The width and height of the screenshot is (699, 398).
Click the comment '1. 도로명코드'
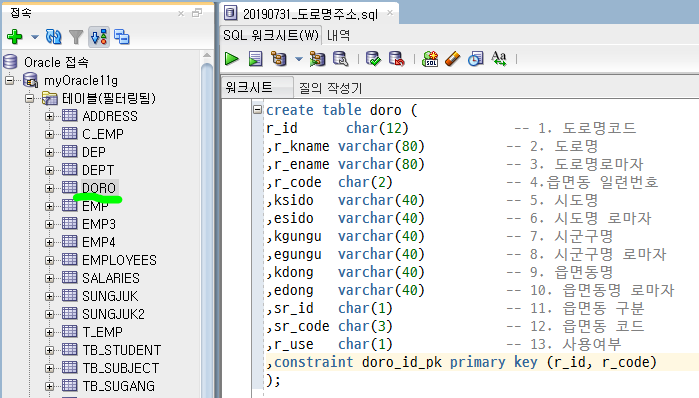587,128
